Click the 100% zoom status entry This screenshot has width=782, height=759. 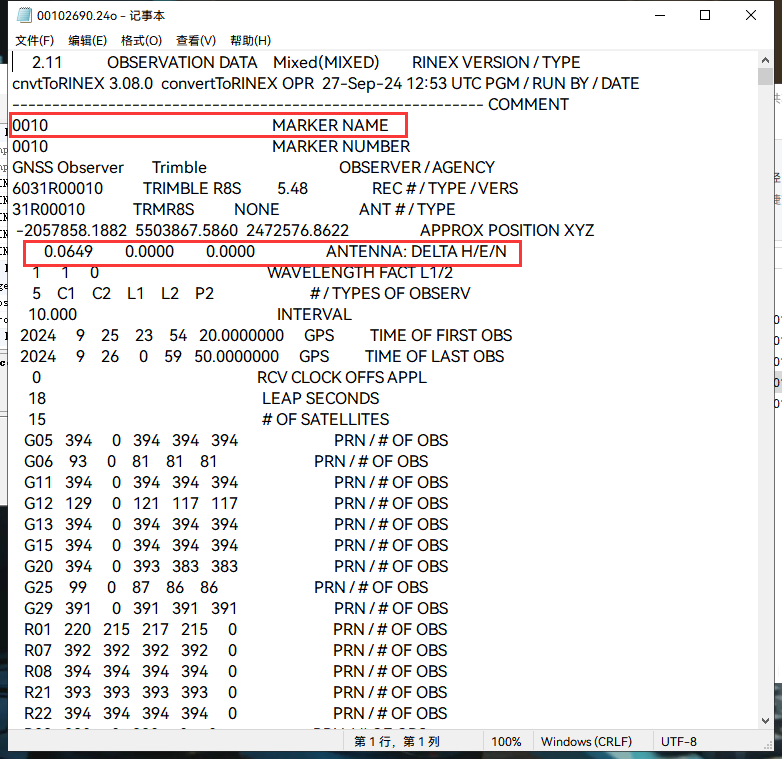pyautogui.click(x=506, y=742)
